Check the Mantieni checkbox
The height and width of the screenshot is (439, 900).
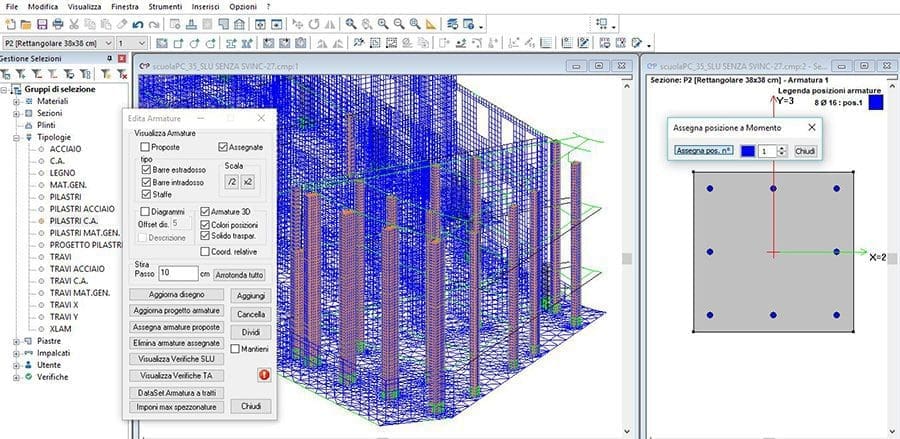(x=235, y=348)
